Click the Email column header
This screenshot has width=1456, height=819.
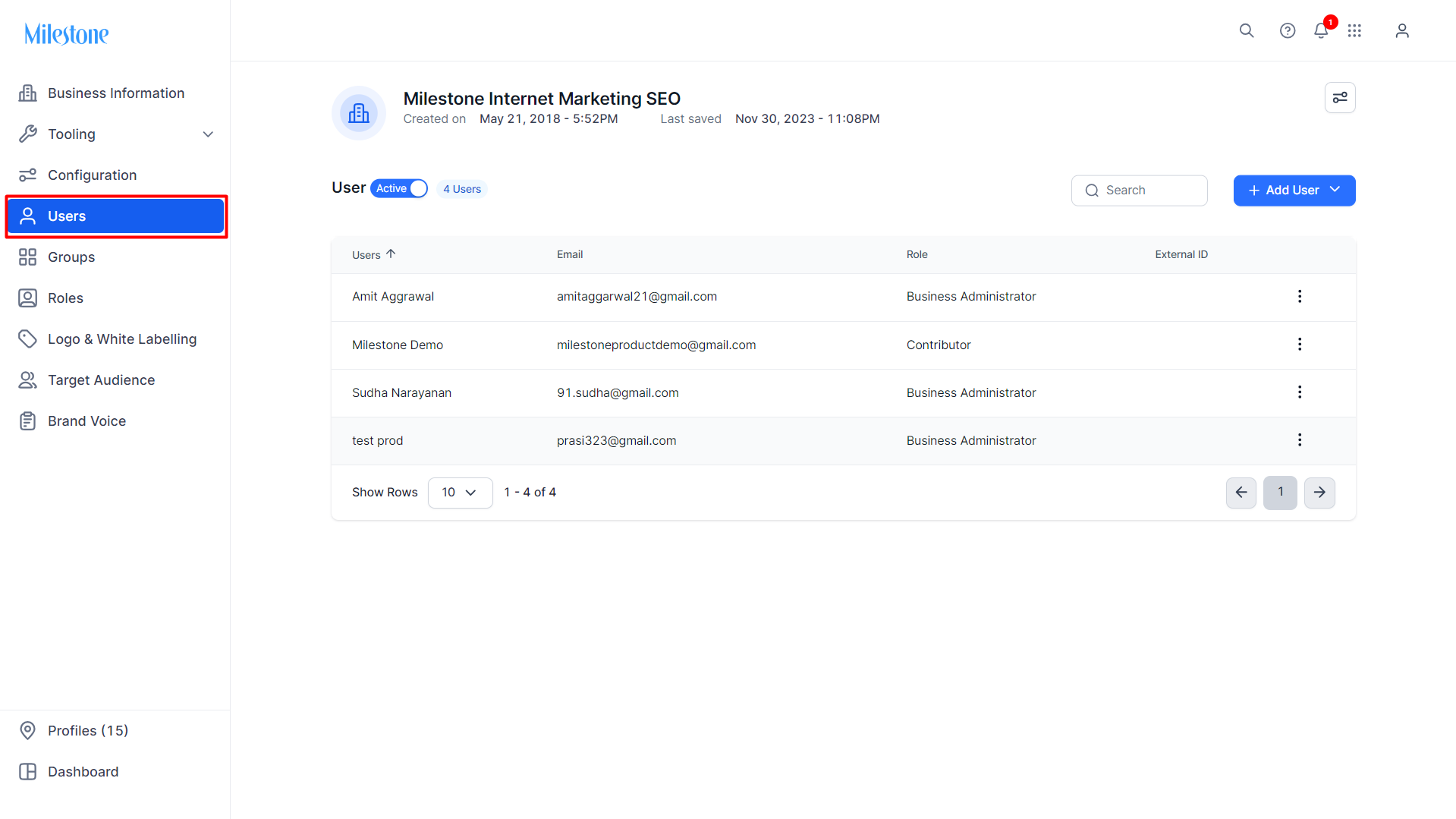(x=570, y=255)
